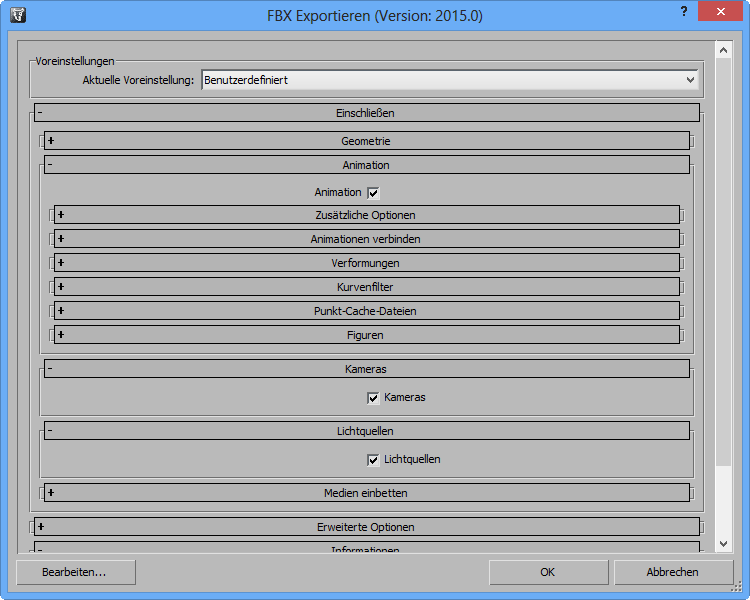The image size is (750, 600).
Task: Cancel with the Abbrechen button
Action: click(673, 572)
